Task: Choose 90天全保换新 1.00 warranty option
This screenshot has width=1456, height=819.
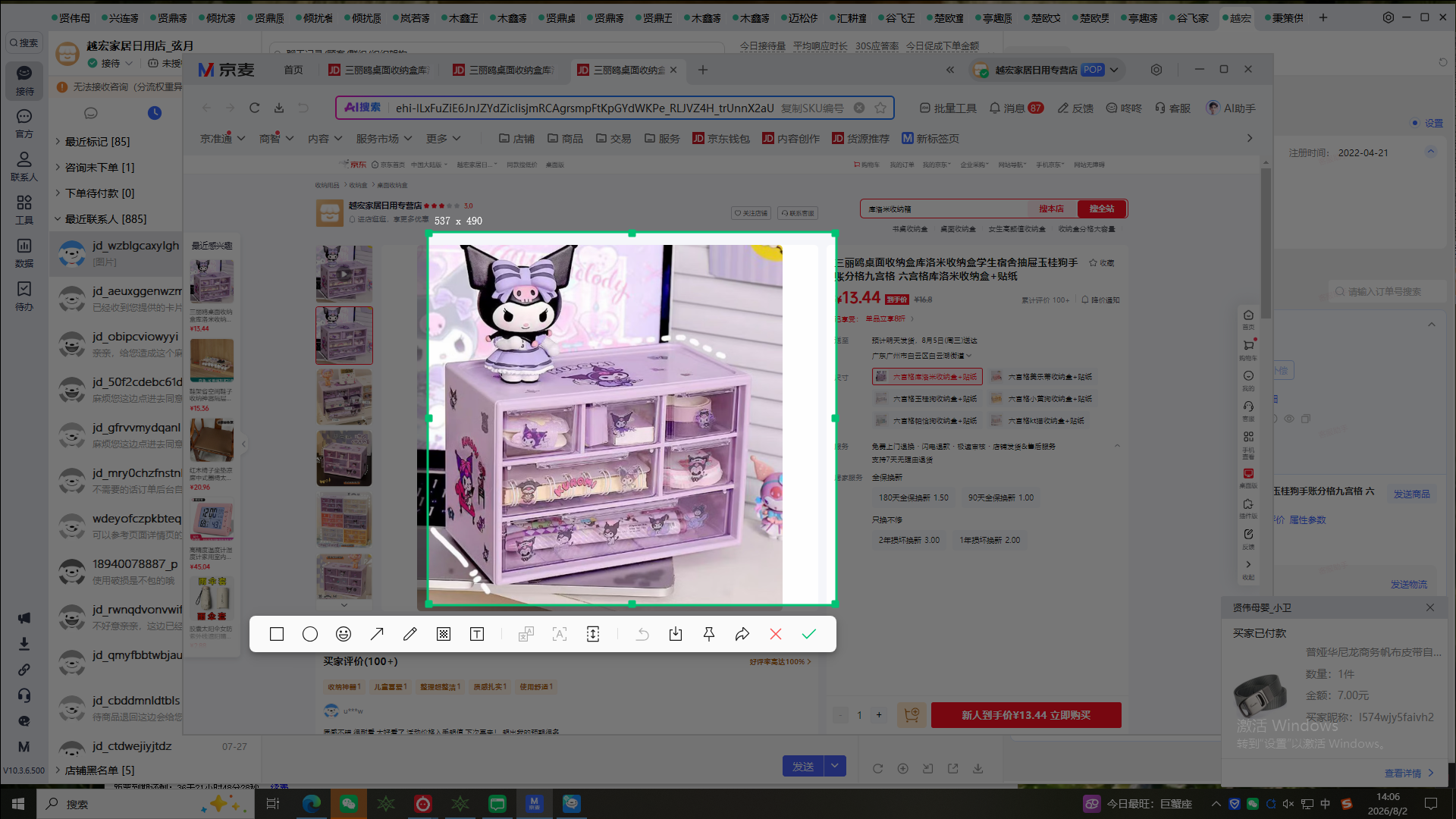Action: [1001, 497]
